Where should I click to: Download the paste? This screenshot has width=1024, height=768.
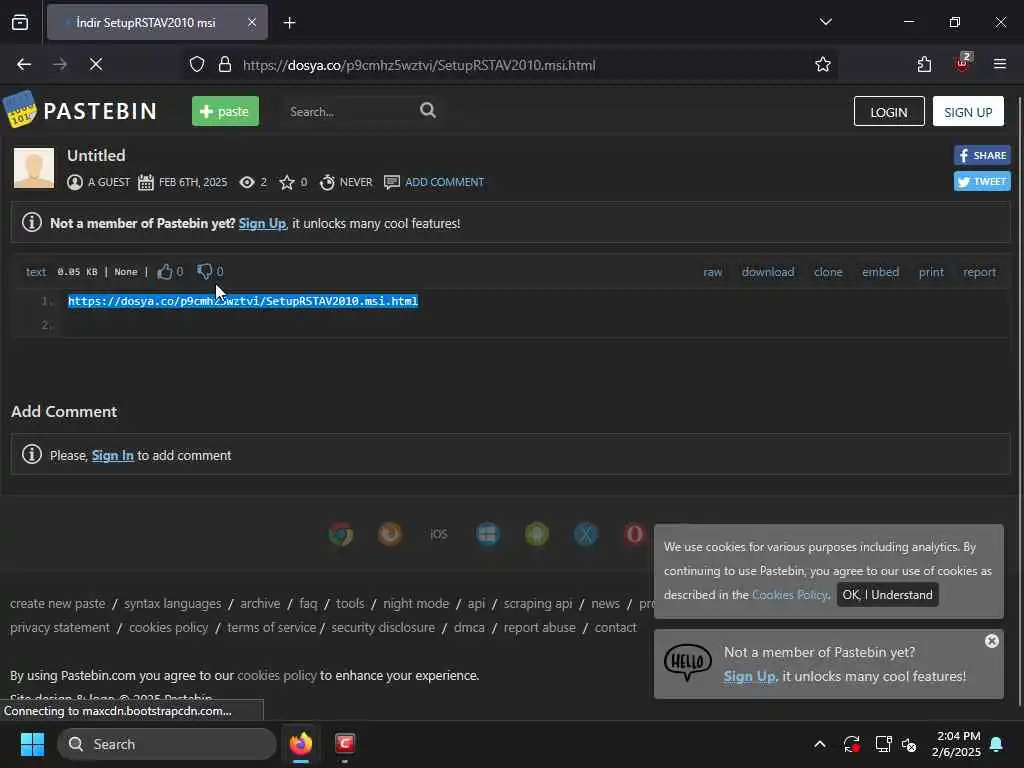tap(768, 272)
